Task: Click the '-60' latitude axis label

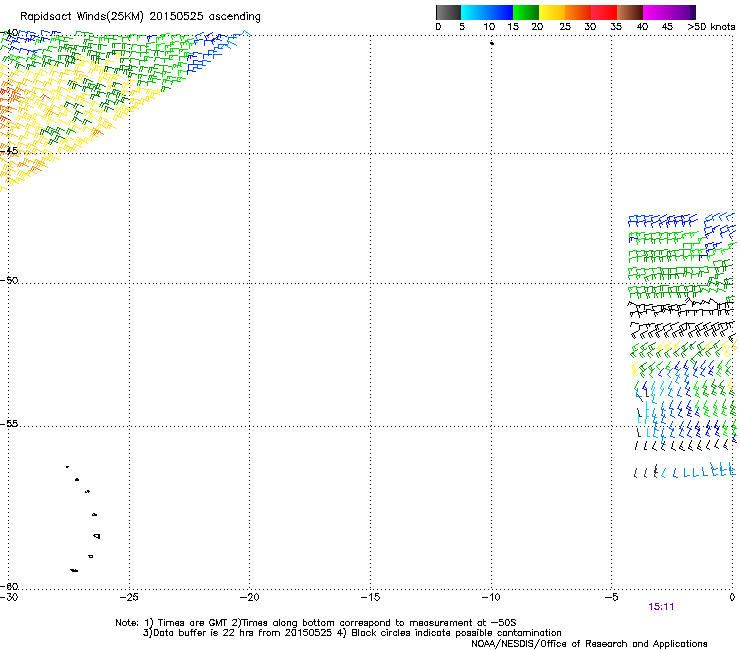Action: tap(9, 586)
